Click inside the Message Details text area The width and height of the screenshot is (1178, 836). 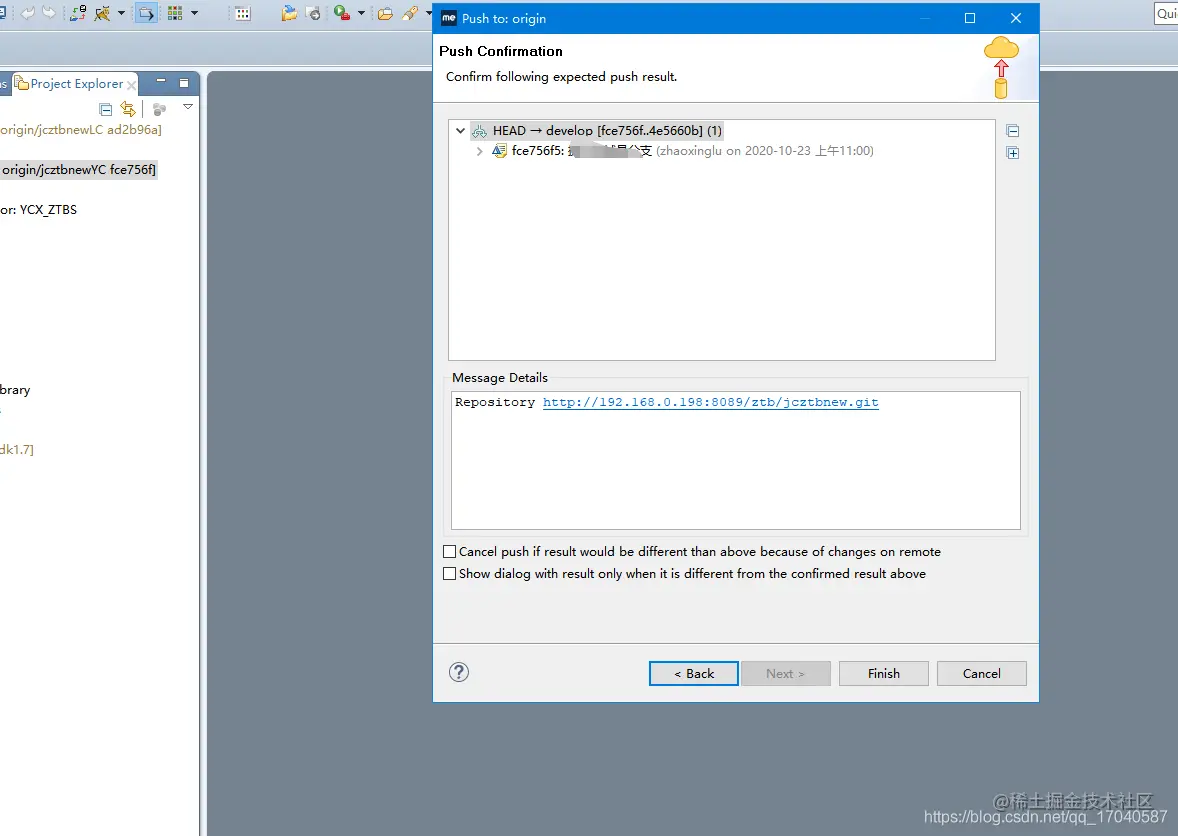click(x=735, y=460)
